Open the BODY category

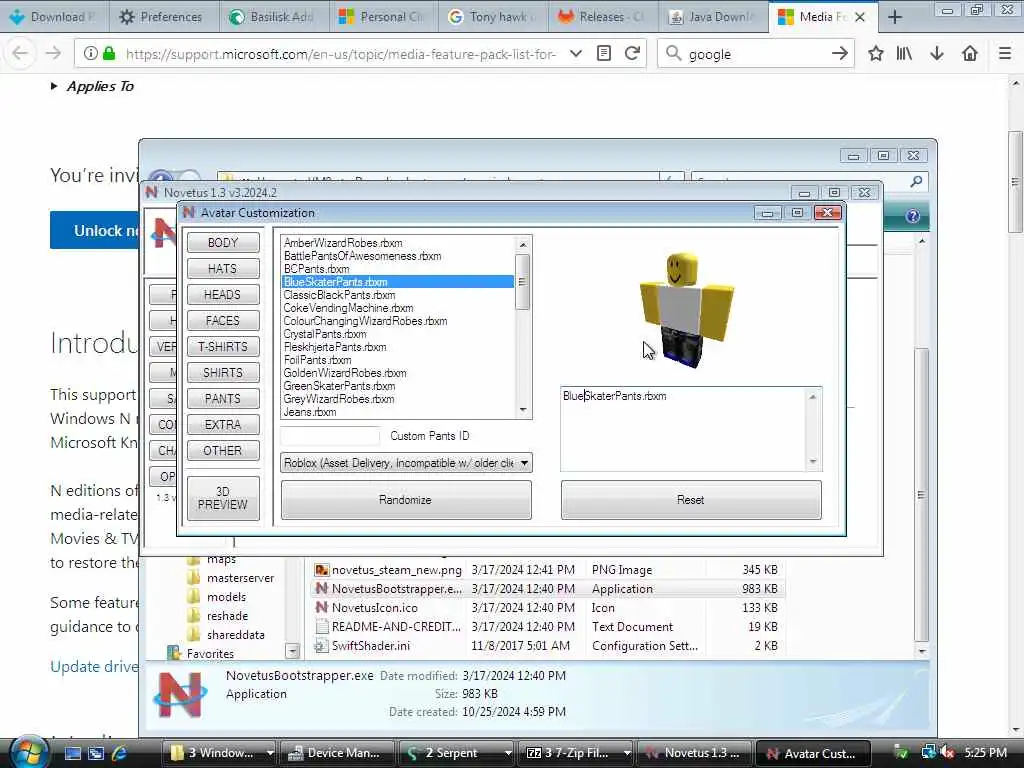coord(223,242)
